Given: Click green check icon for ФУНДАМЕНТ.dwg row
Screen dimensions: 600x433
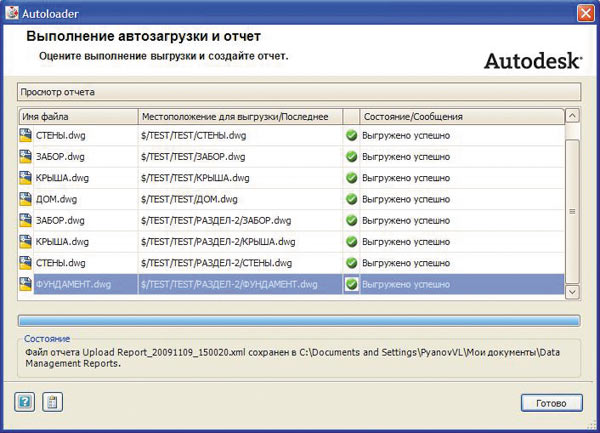Looking at the screenshot, I should [351, 284].
